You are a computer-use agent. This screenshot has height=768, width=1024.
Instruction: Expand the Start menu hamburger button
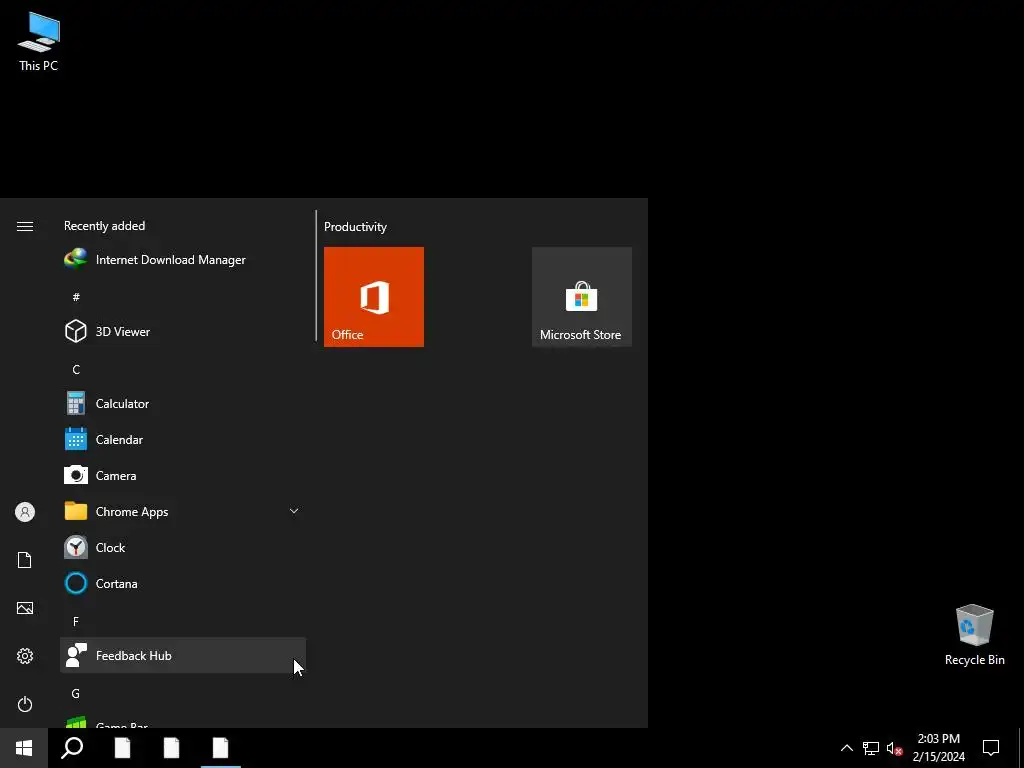coord(25,226)
